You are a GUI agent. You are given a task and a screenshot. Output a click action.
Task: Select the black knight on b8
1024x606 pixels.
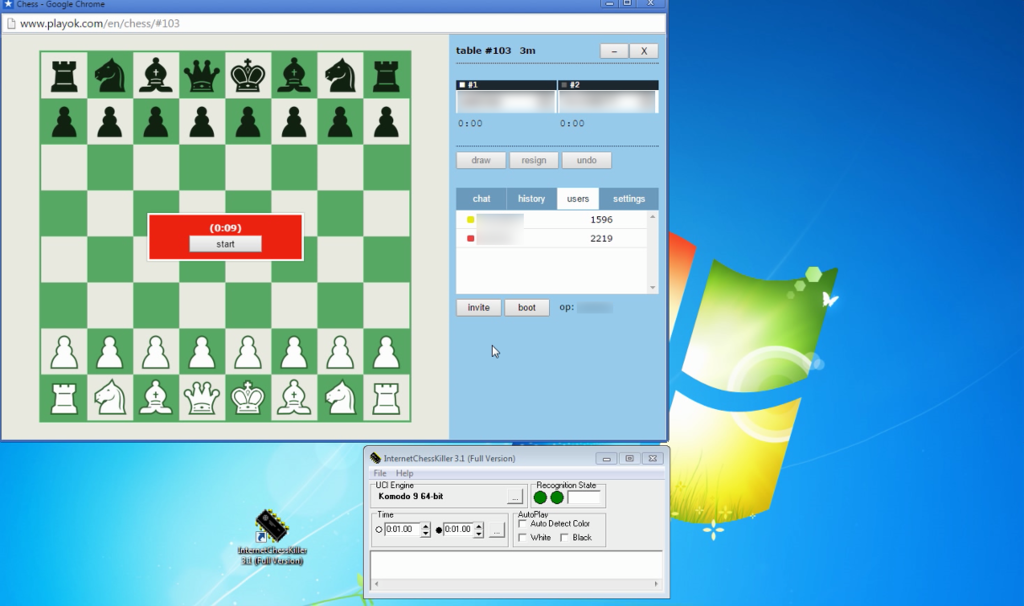point(110,75)
